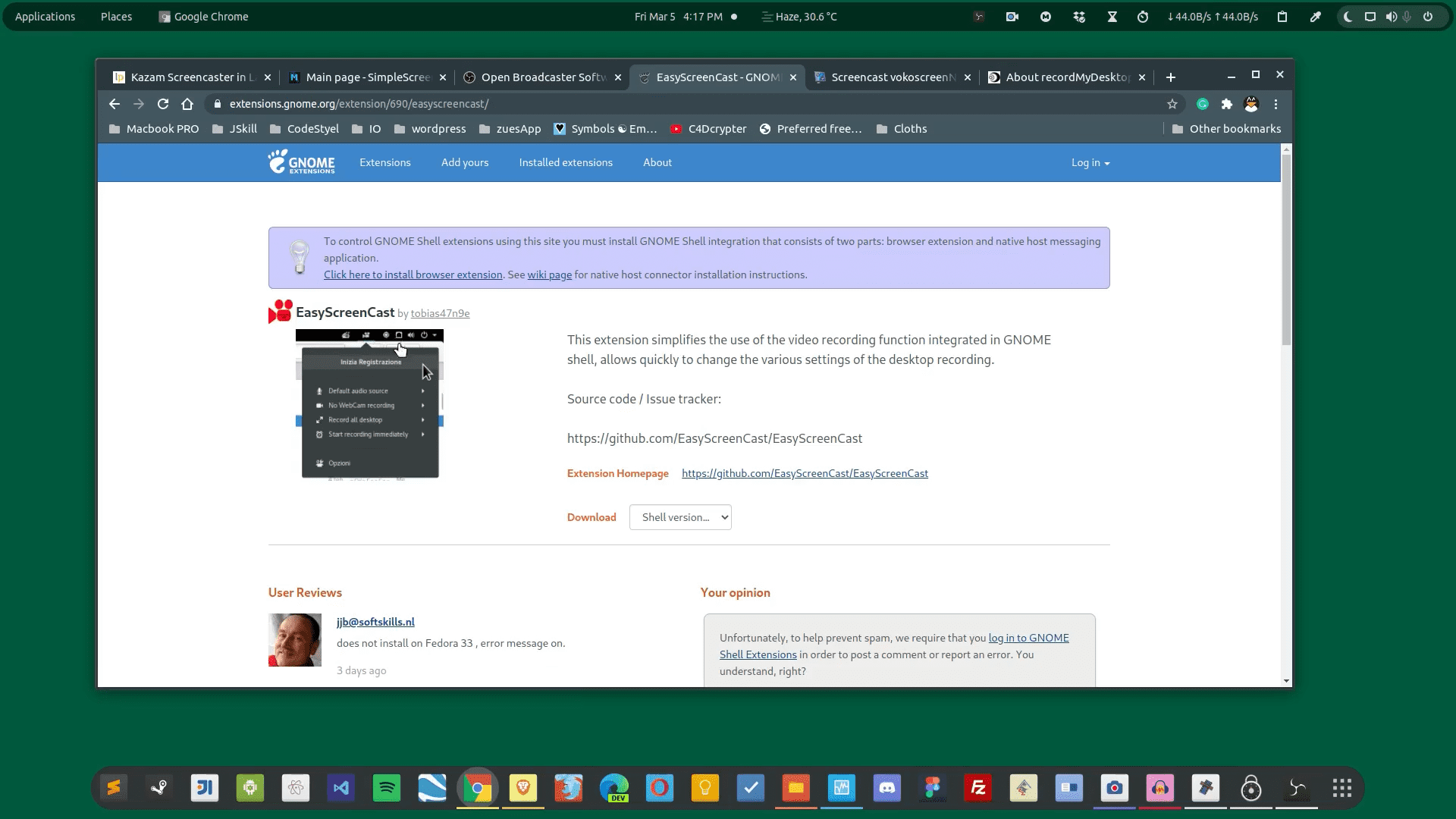Click the camera/screenshot taskbar icon
The width and height of the screenshot is (1456, 819).
point(1114,789)
